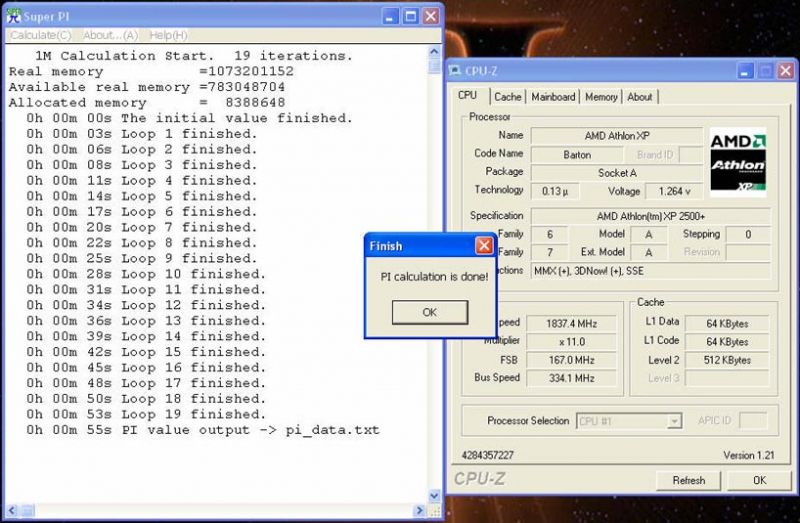Open the Help(H) menu in Super PI

click(168, 35)
